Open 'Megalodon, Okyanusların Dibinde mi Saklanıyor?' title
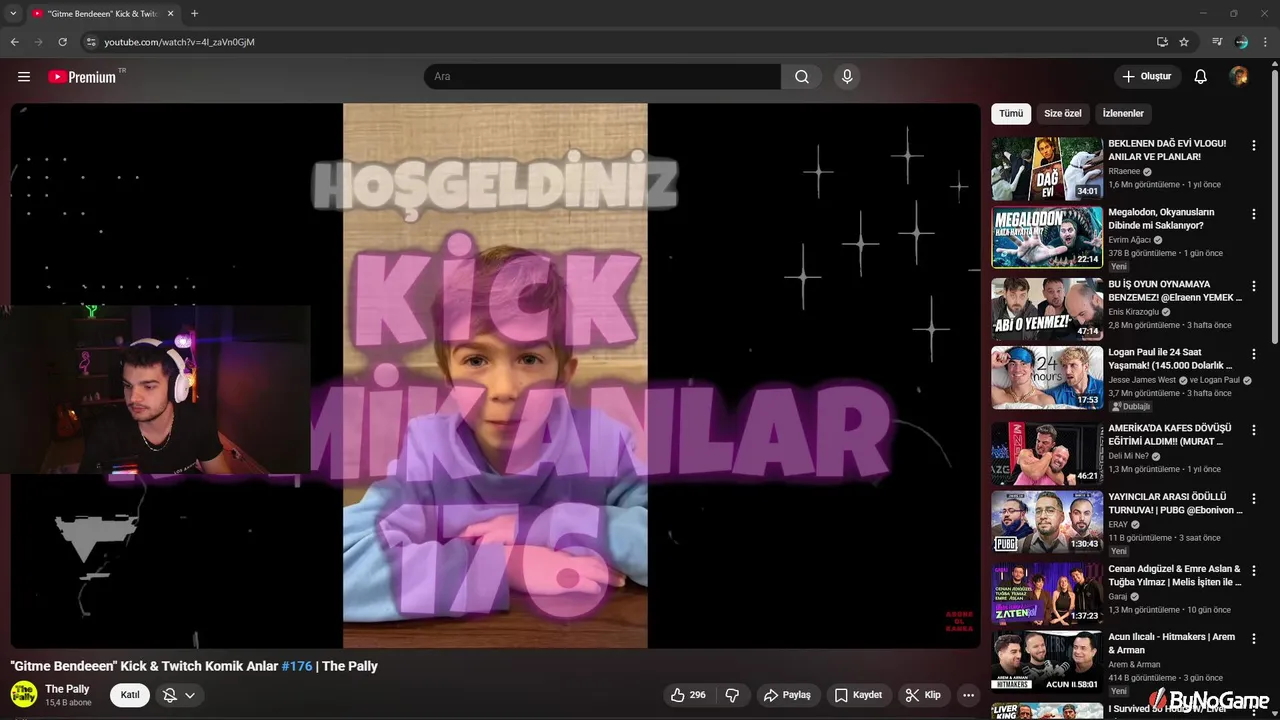This screenshot has height=720, width=1280. click(1162, 219)
